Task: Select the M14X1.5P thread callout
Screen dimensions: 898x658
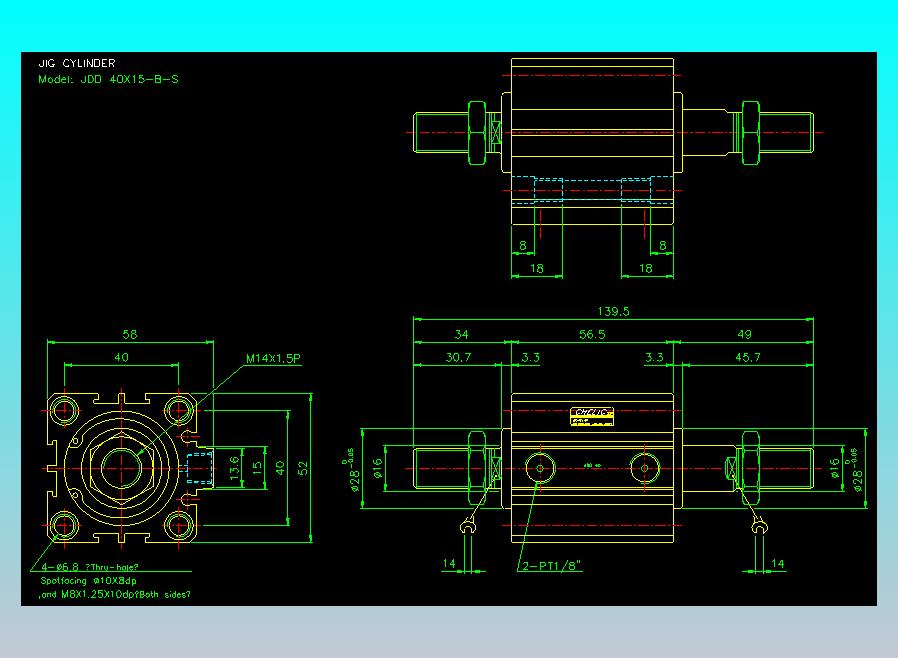Action: click(x=273, y=358)
